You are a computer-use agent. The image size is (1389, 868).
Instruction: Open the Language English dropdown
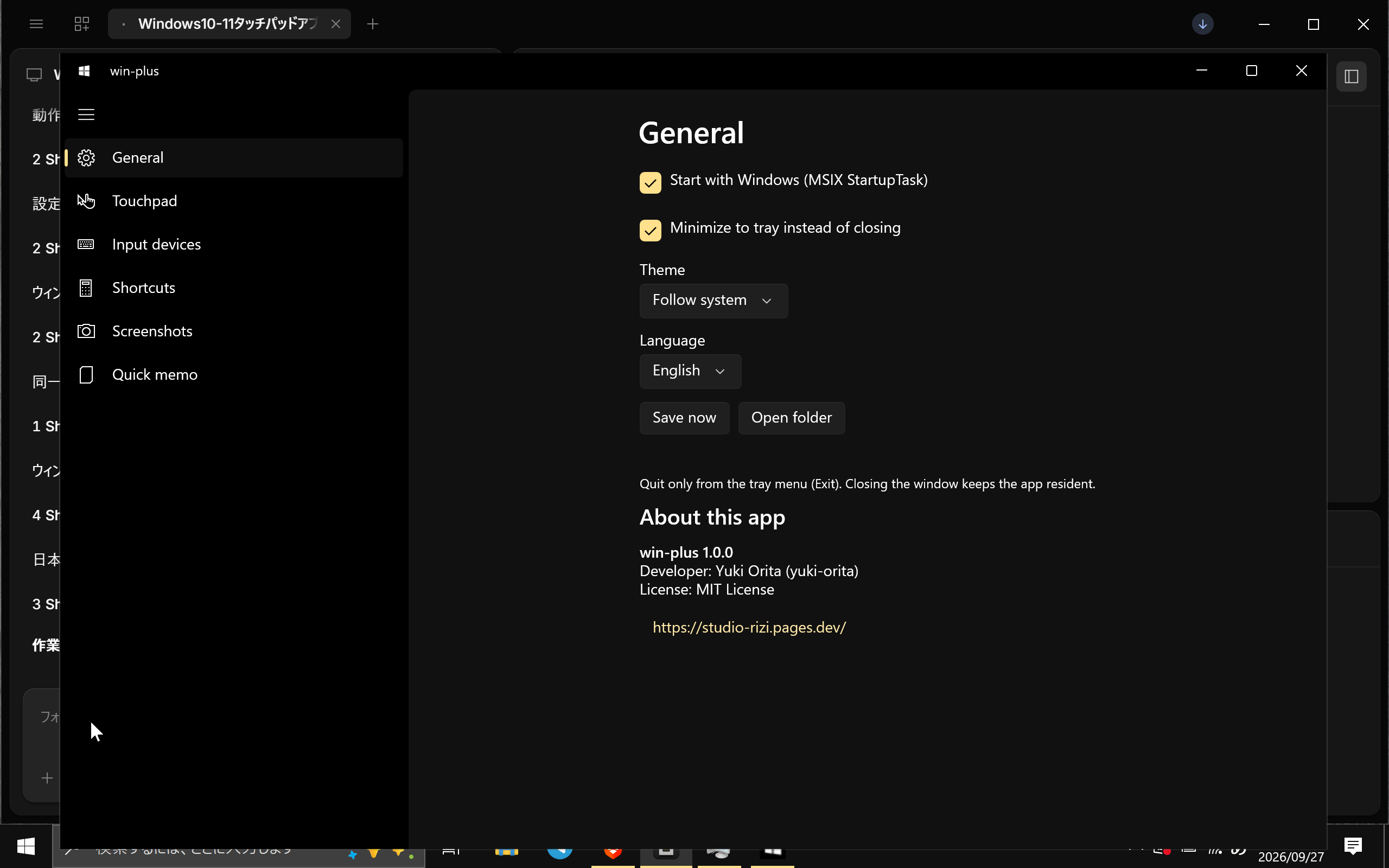690,371
